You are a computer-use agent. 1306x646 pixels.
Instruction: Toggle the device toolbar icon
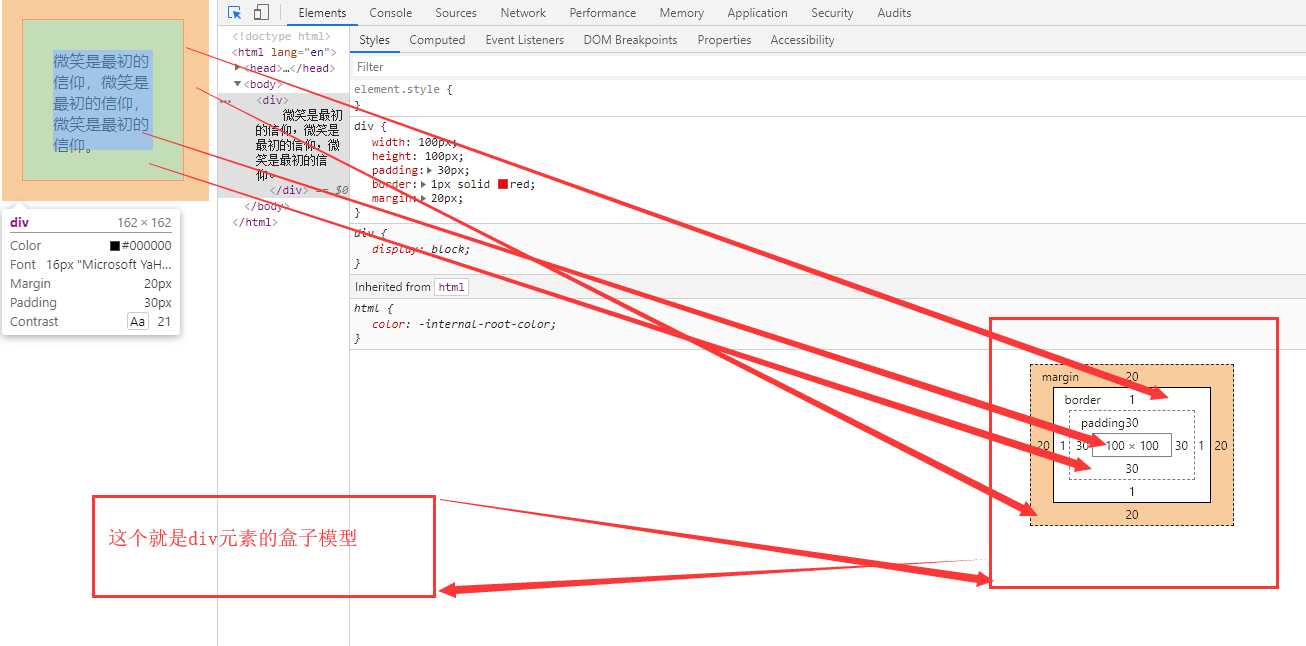[261, 13]
